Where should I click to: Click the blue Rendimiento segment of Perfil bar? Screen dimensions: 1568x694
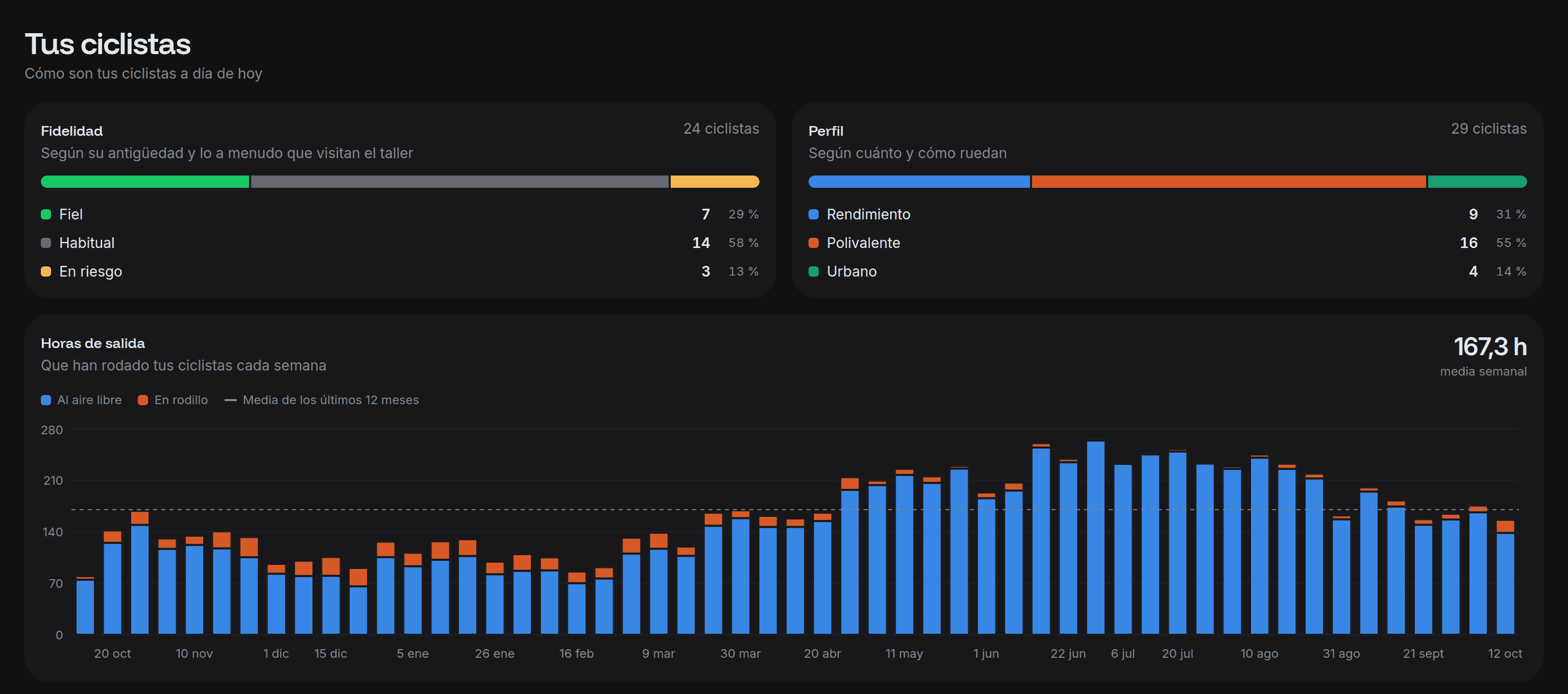coord(919,182)
